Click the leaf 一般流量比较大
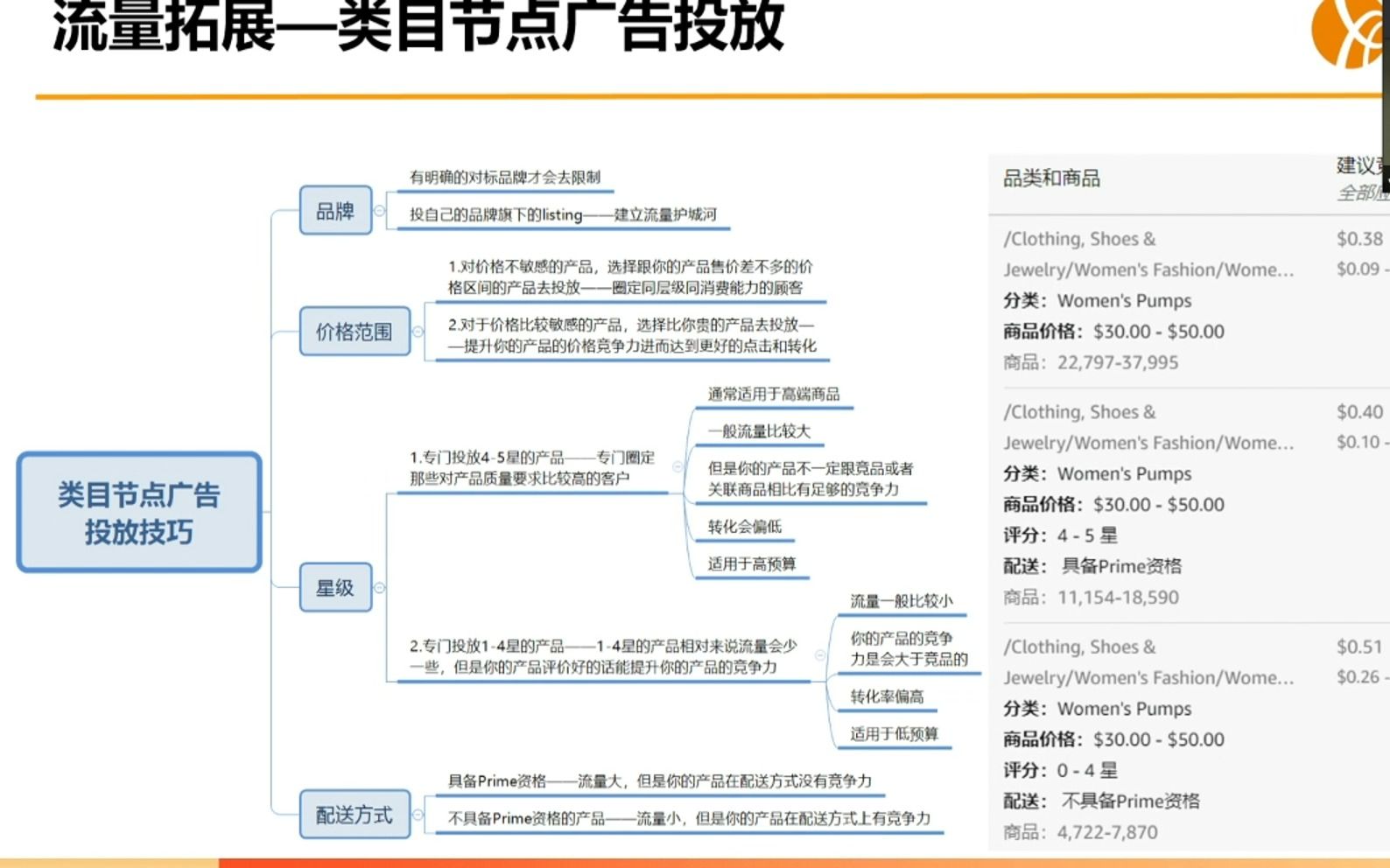 [x=759, y=431]
